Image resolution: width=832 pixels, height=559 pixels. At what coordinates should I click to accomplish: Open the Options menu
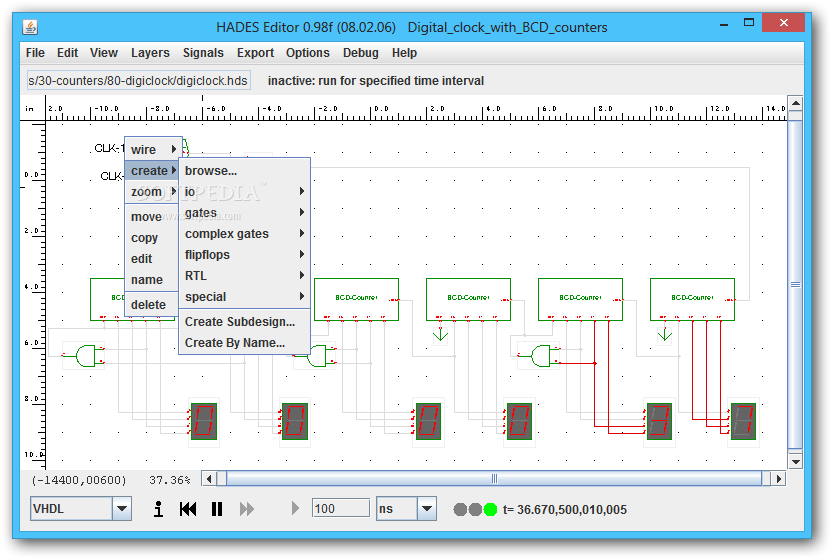pos(308,53)
